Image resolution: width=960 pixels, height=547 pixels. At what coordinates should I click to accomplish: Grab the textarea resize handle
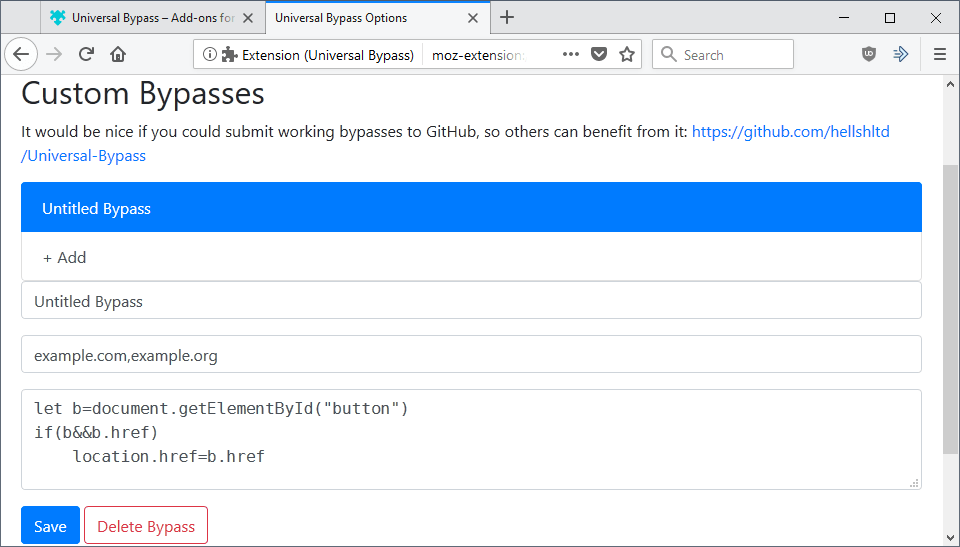(914, 483)
